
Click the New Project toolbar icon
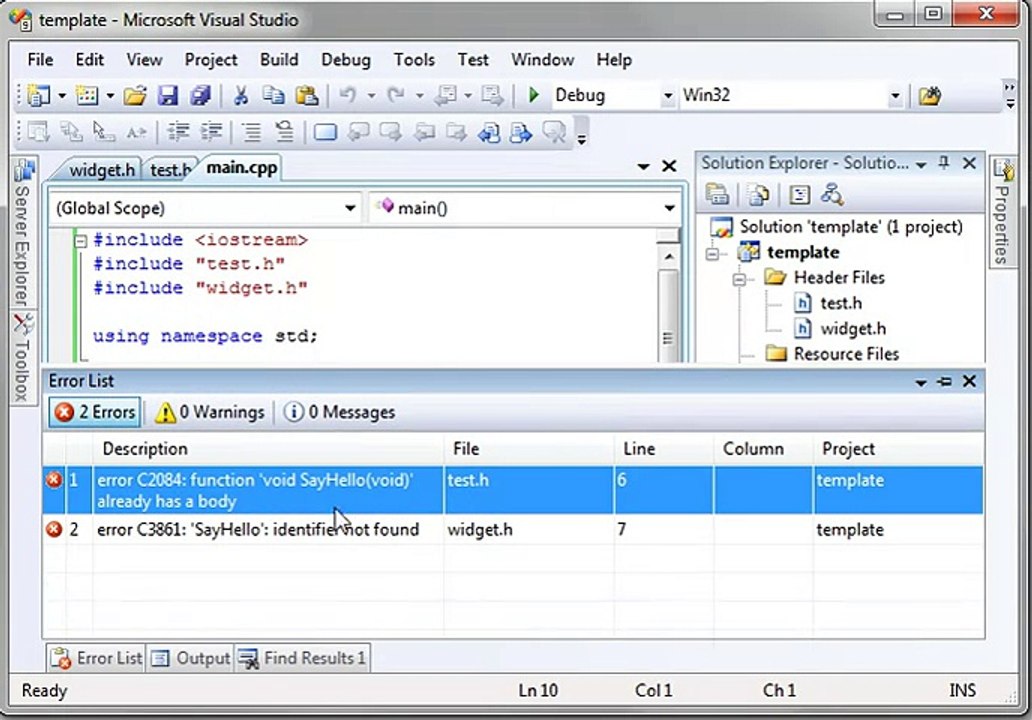click(x=38, y=96)
